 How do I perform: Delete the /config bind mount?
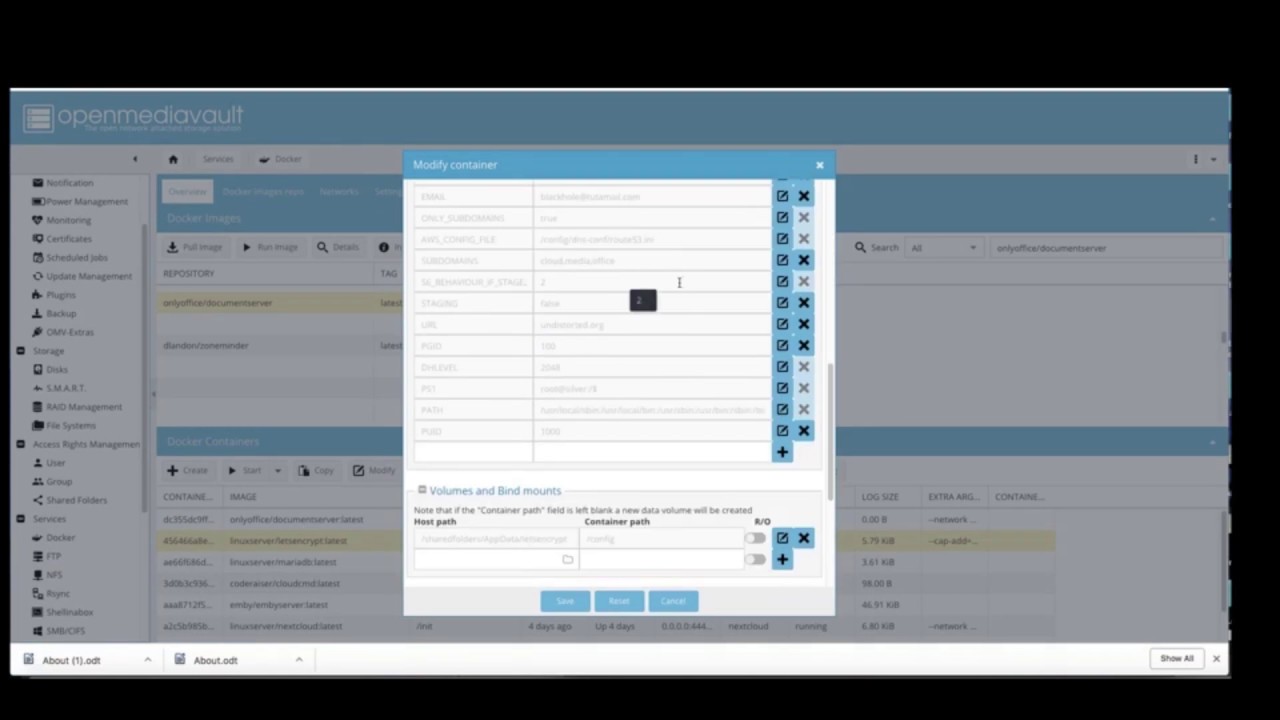pos(803,538)
